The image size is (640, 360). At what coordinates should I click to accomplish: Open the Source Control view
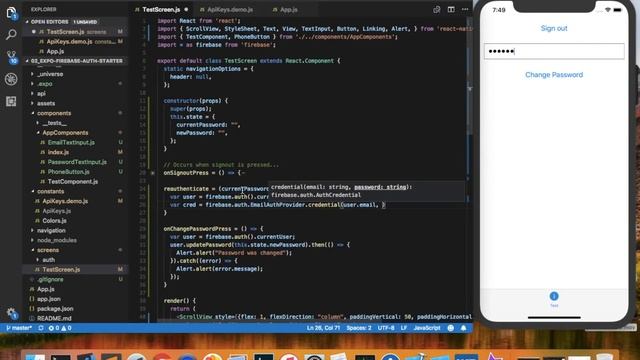pos(11,57)
